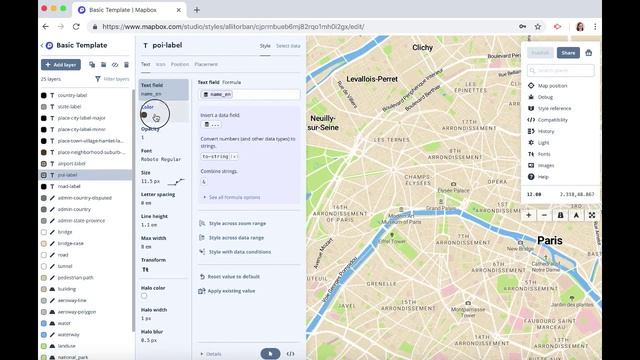Image resolution: width=640 pixels, height=360 pixels.
Task: Expand See all formula options
Action: tap(231, 198)
